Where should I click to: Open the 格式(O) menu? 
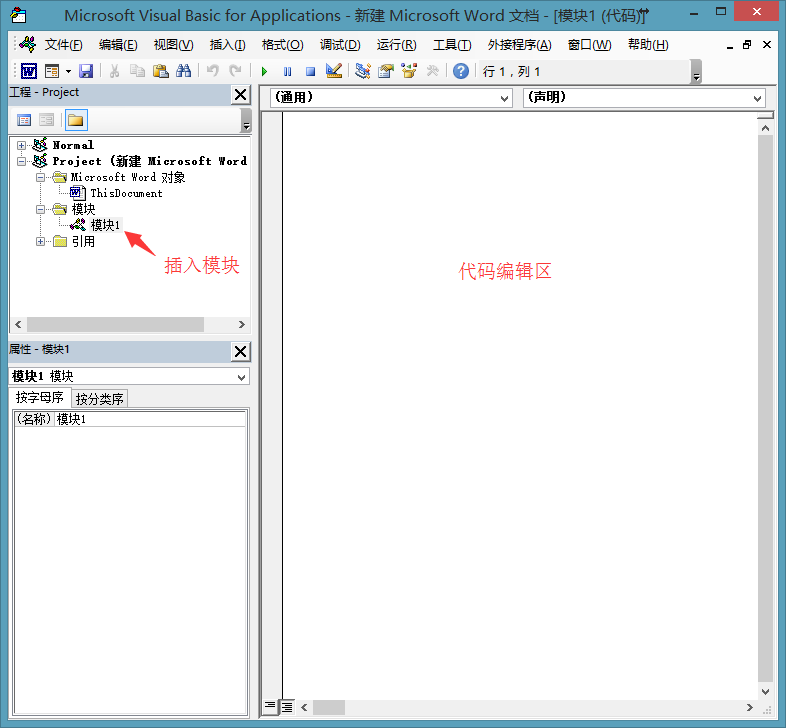pyautogui.click(x=283, y=45)
